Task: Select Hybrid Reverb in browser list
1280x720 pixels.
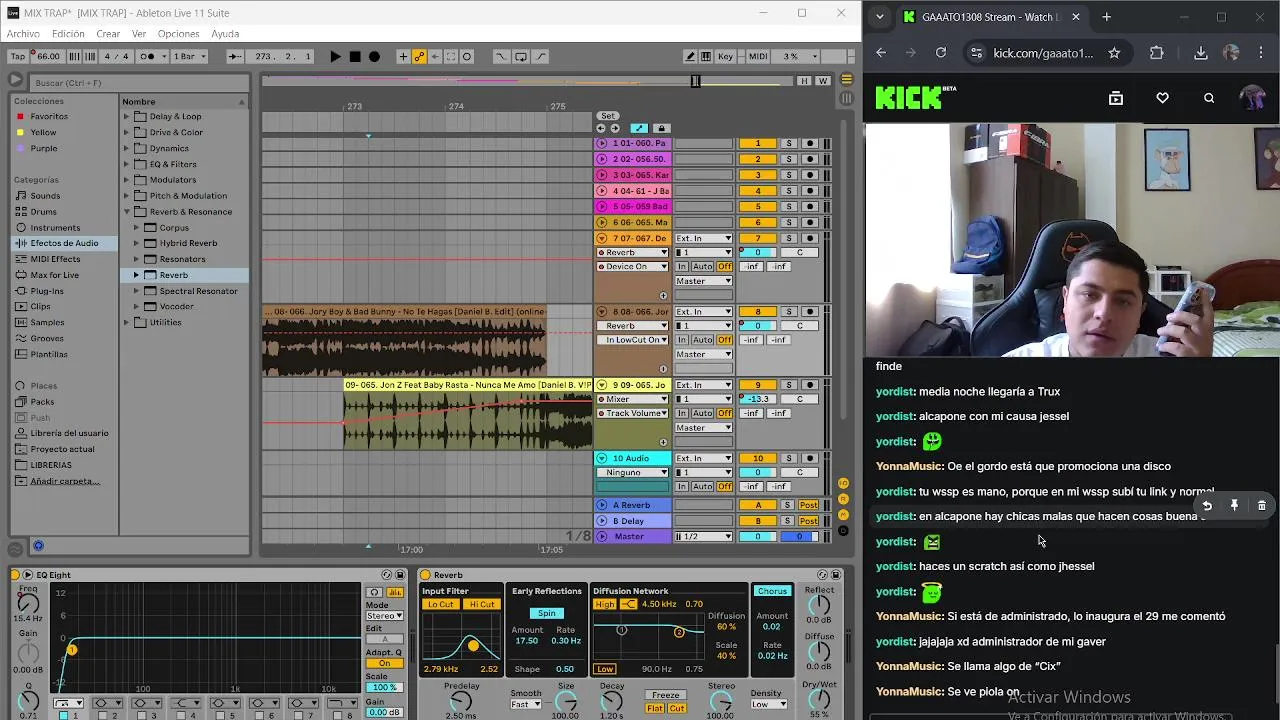Action: click(188, 243)
